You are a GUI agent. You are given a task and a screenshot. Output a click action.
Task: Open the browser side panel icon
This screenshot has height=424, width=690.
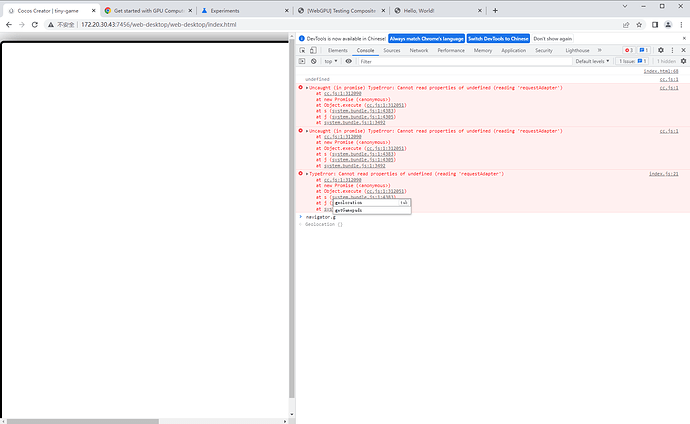[x=655, y=25]
